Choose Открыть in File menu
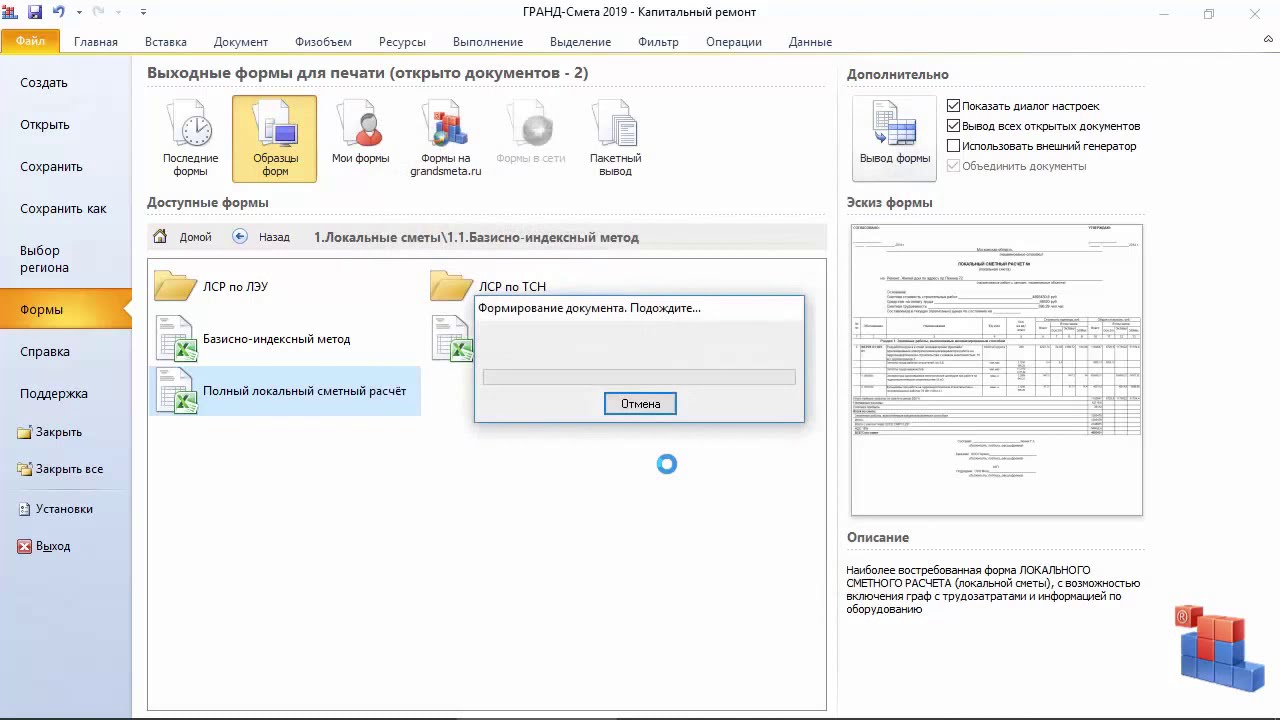Image resolution: width=1280 pixels, height=720 pixels. pos(45,125)
